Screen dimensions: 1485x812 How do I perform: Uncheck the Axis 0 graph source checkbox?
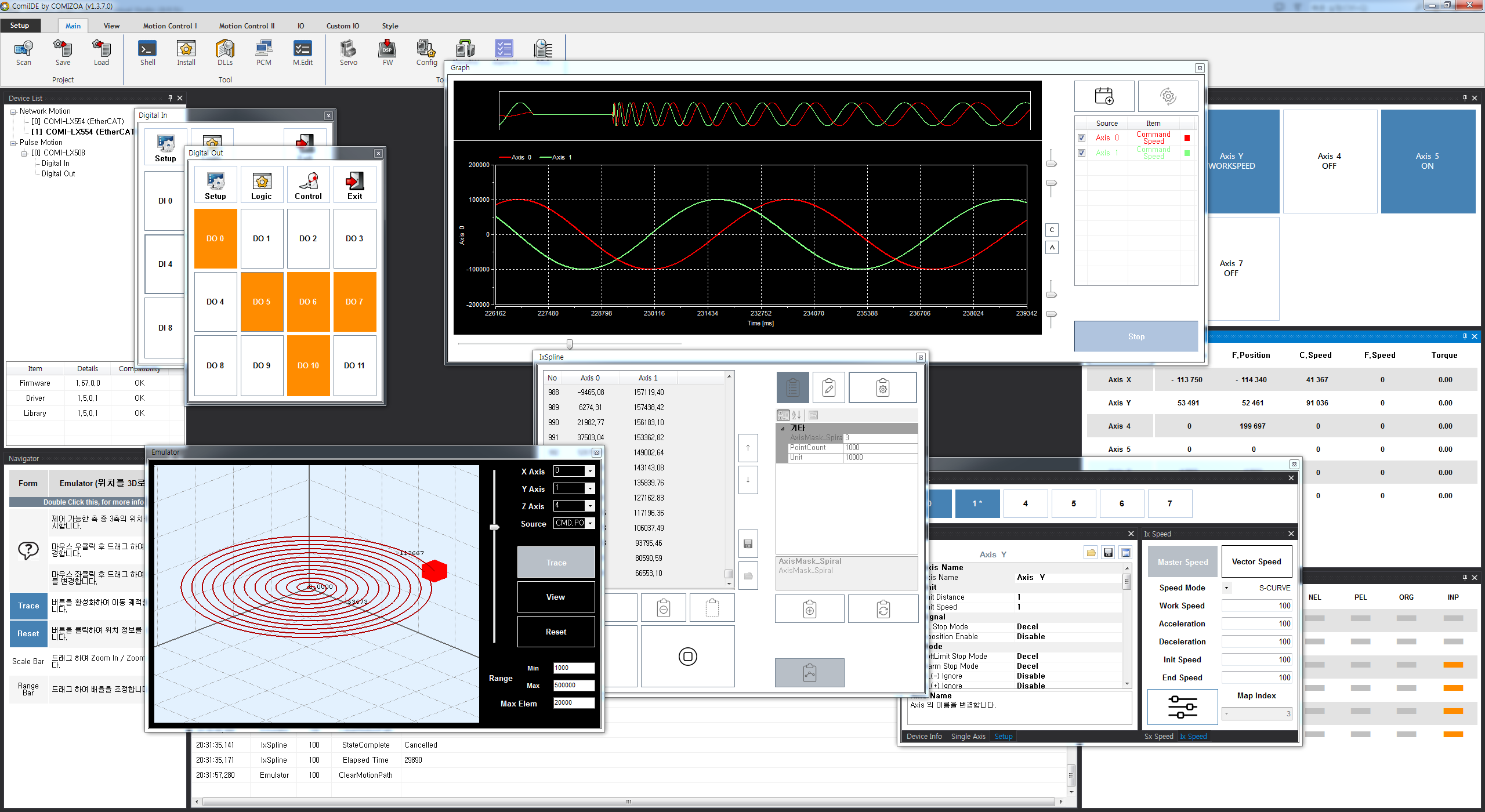coord(1081,138)
